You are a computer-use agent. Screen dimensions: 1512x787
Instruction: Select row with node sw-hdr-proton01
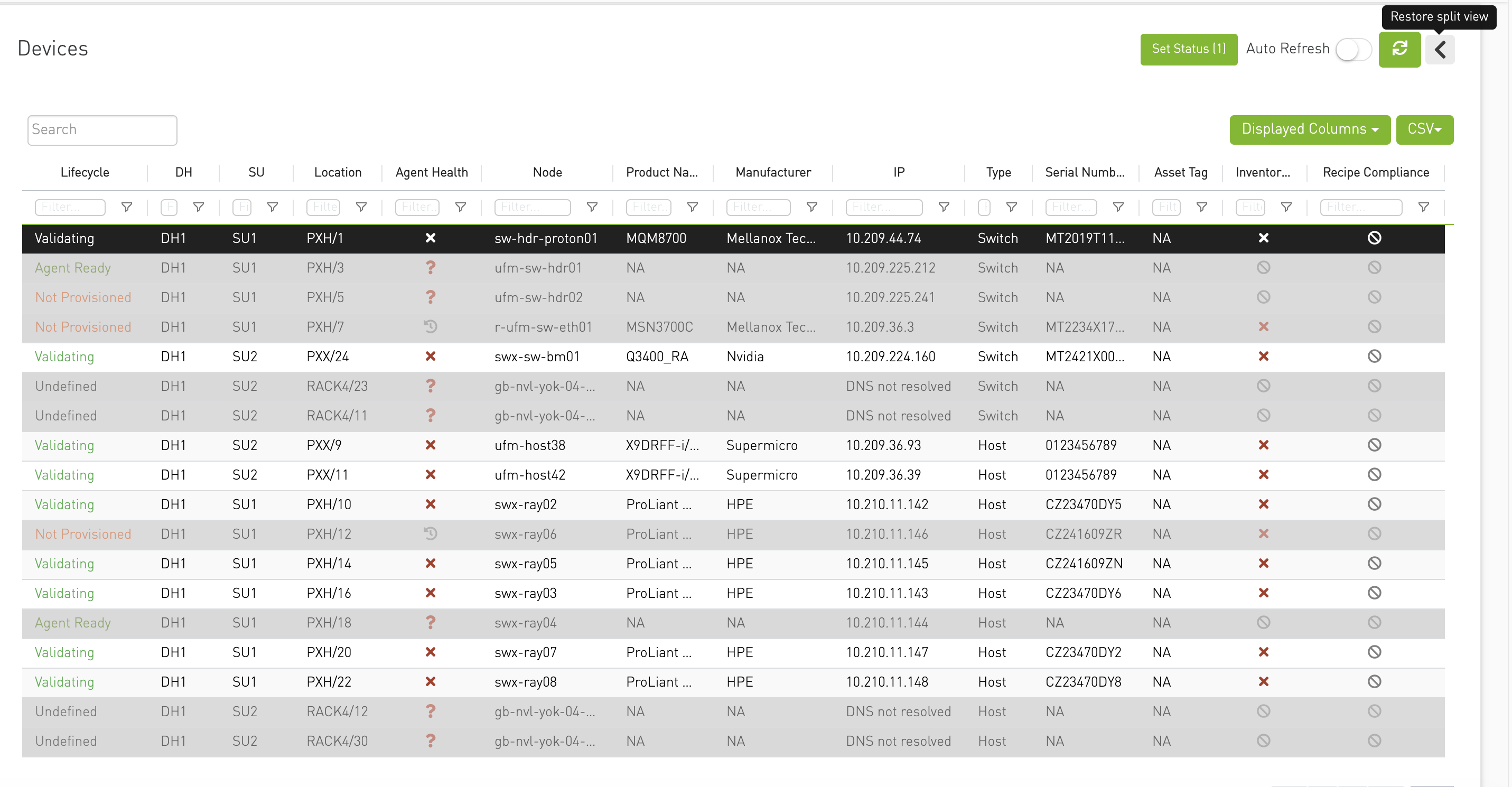pyautogui.click(x=733, y=238)
